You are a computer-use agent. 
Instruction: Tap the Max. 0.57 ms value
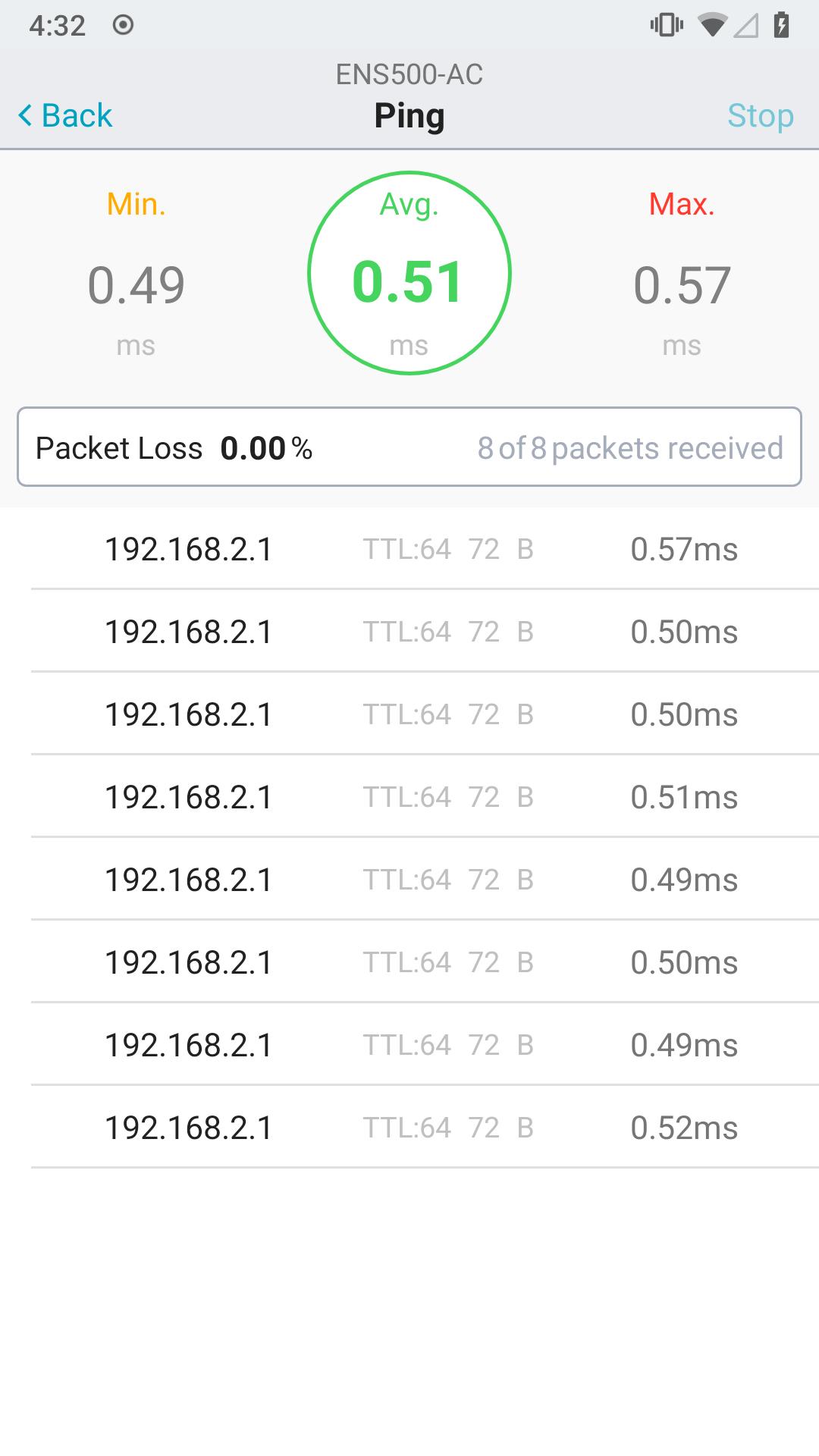[x=682, y=286]
